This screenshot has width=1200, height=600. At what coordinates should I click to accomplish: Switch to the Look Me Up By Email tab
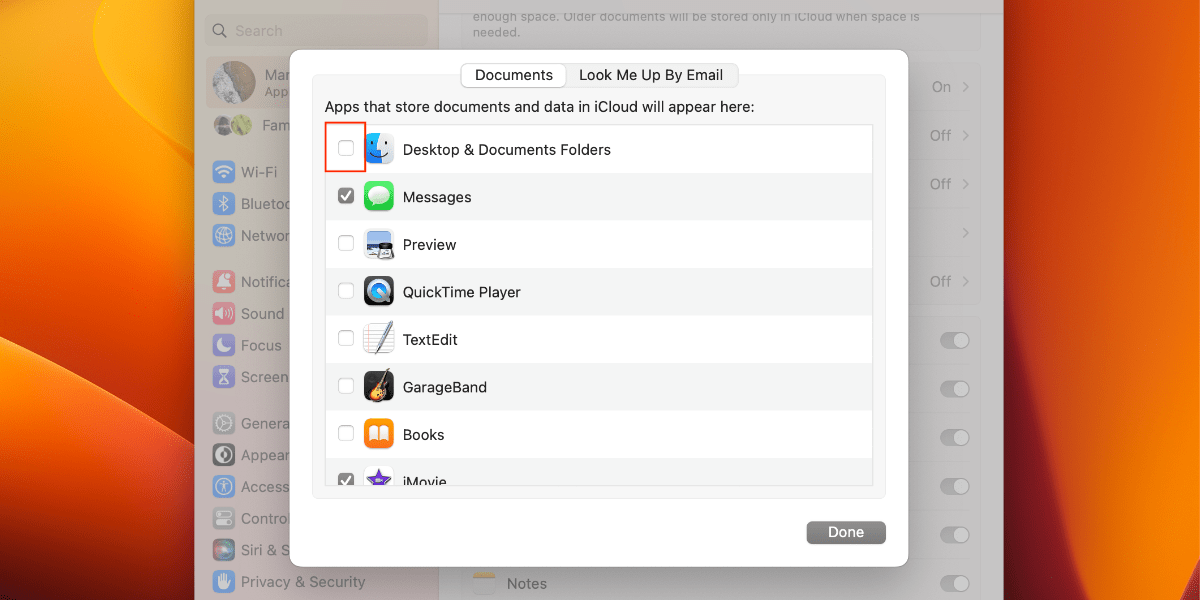[x=652, y=75]
